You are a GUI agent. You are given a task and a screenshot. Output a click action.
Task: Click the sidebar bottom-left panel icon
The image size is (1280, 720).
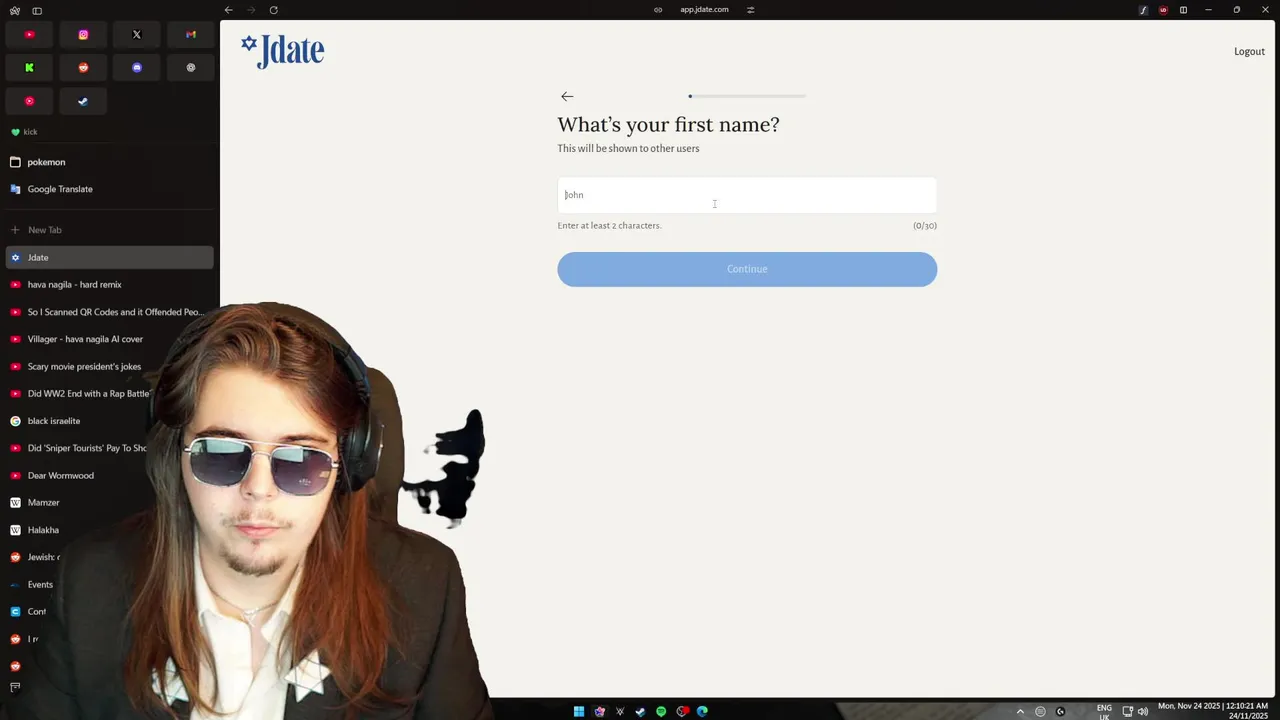[x=15, y=687]
